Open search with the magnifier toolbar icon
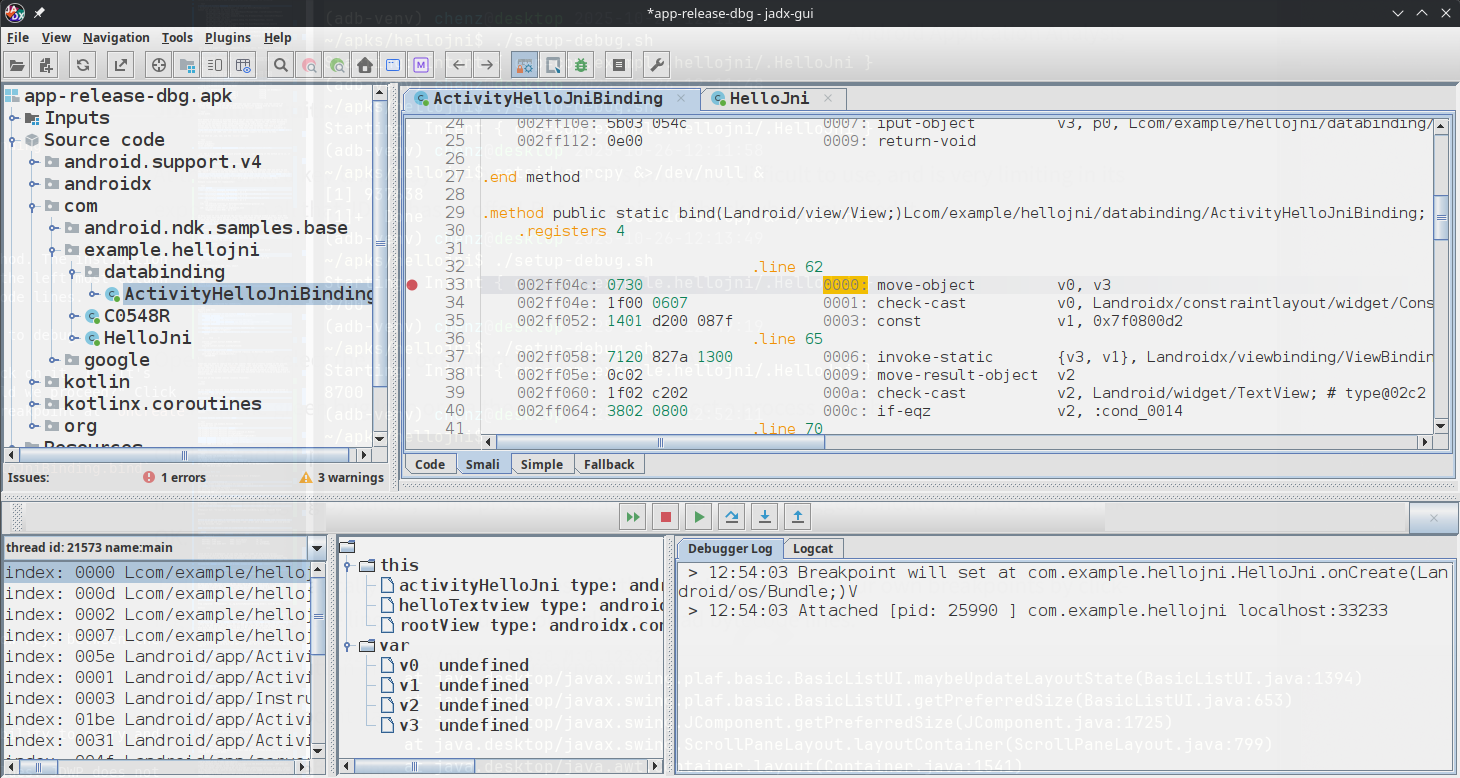The width and height of the screenshot is (1460, 778). (x=280, y=64)
